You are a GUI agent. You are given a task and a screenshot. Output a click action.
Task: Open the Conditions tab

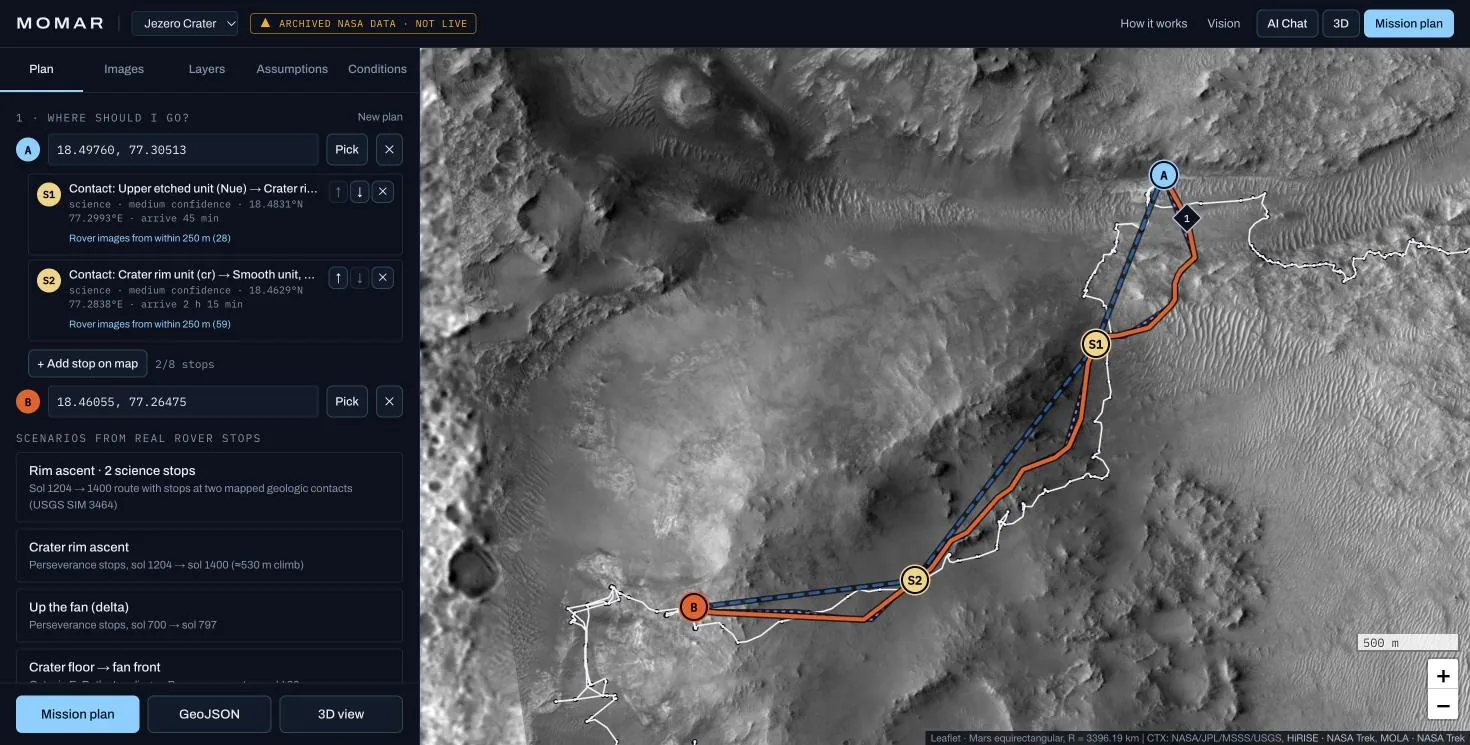point(377,69)
